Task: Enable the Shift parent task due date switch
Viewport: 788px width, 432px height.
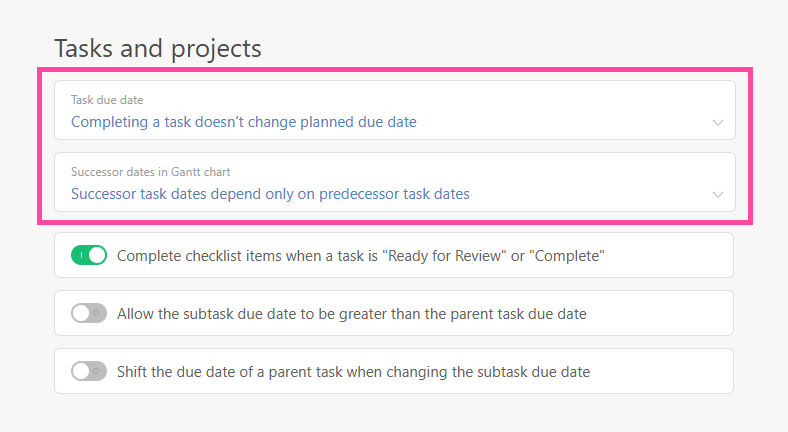Action: pyautogui.click(x=89, y=371)
